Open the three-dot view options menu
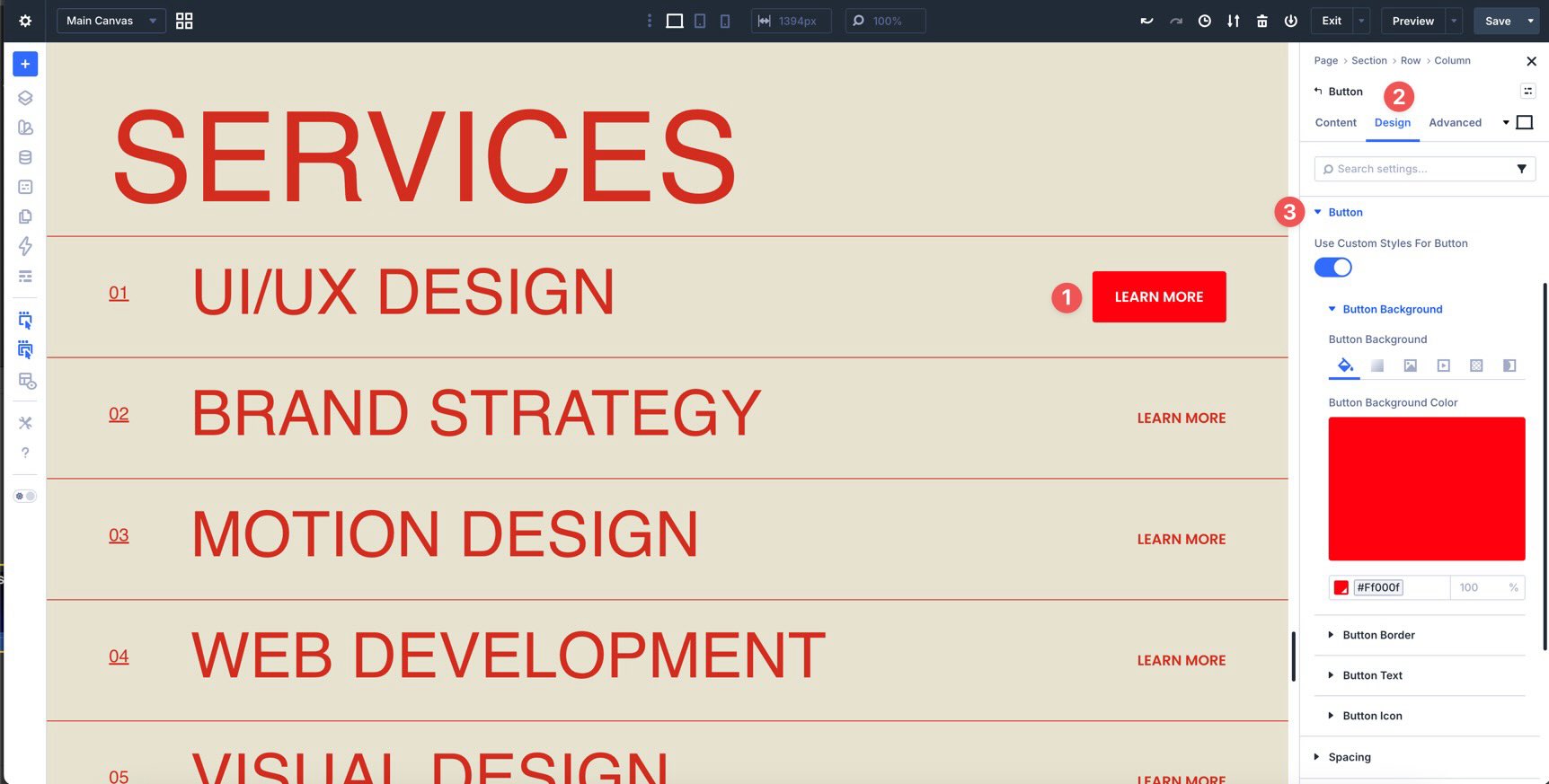This screenshot has width=1549, height=784. [x=650, y=21]
